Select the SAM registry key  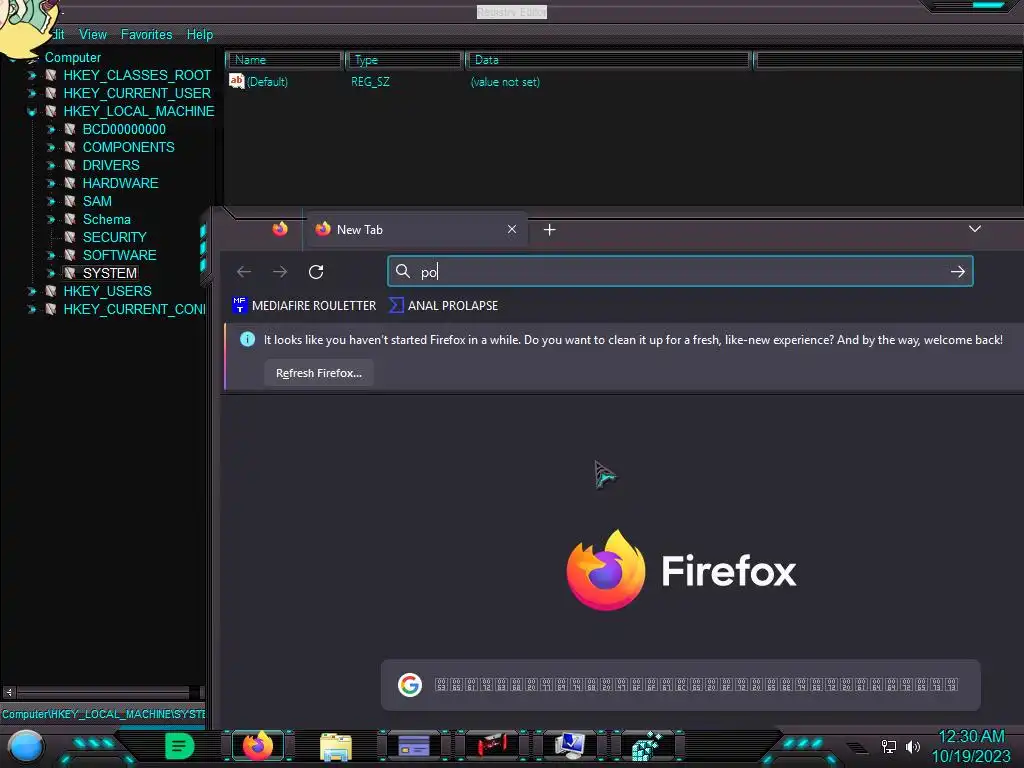(x=97, y=201)
